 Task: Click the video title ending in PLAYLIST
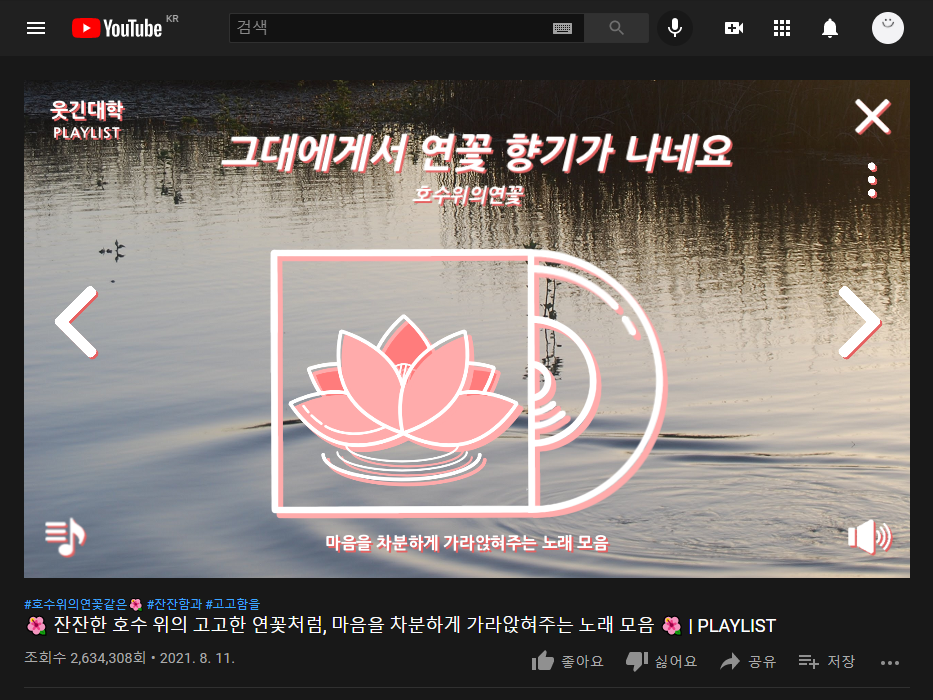pyautogui.click(x=402, y=626)
